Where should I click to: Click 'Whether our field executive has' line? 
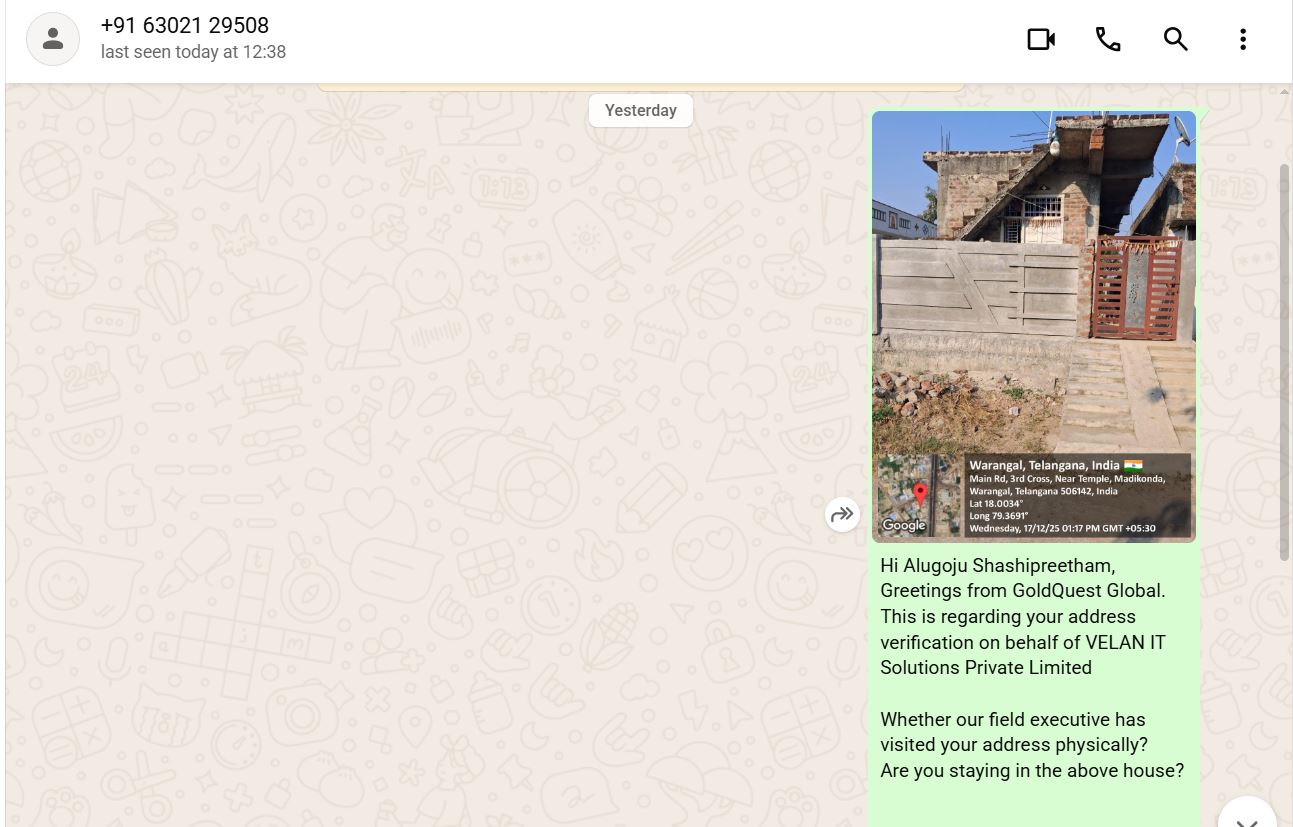(1013, 720)
